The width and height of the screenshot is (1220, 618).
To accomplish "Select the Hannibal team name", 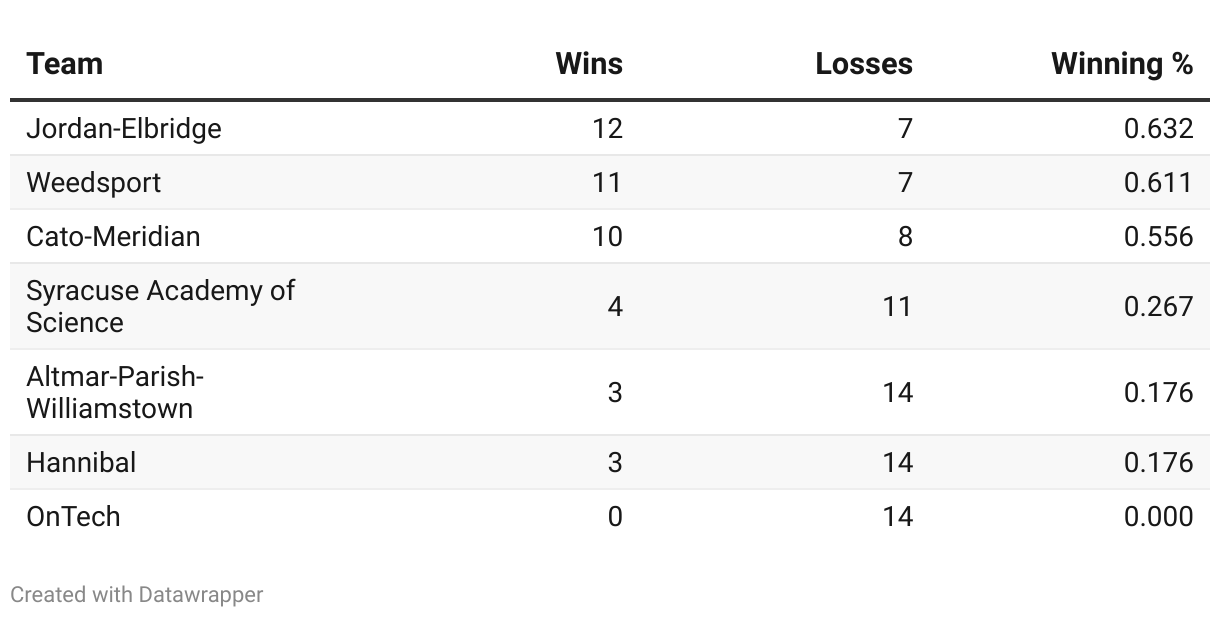I will (81, 463).
